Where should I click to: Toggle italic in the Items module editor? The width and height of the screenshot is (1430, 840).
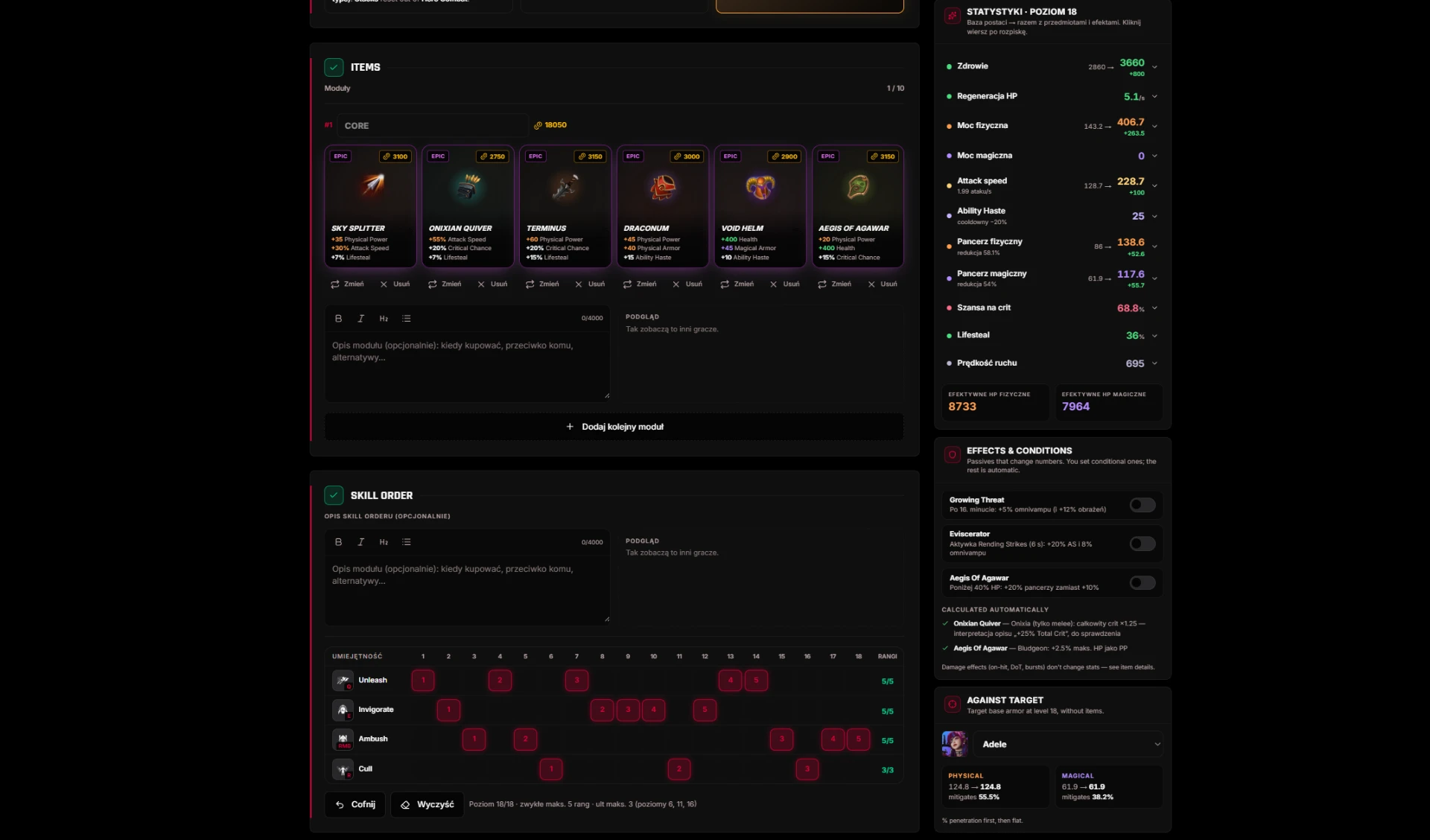coord(360,318)
